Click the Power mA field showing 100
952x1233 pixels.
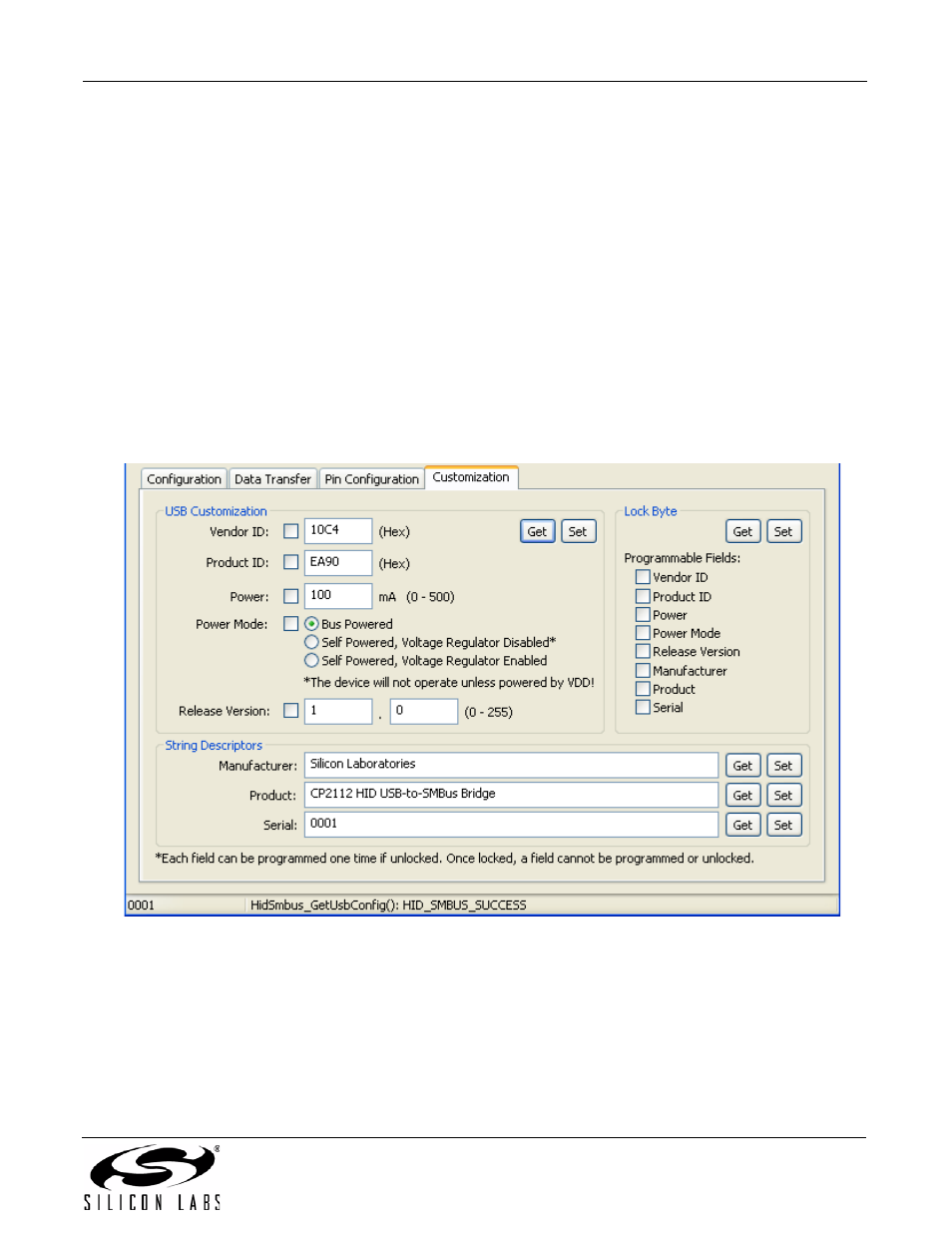(x=338, y=596)
